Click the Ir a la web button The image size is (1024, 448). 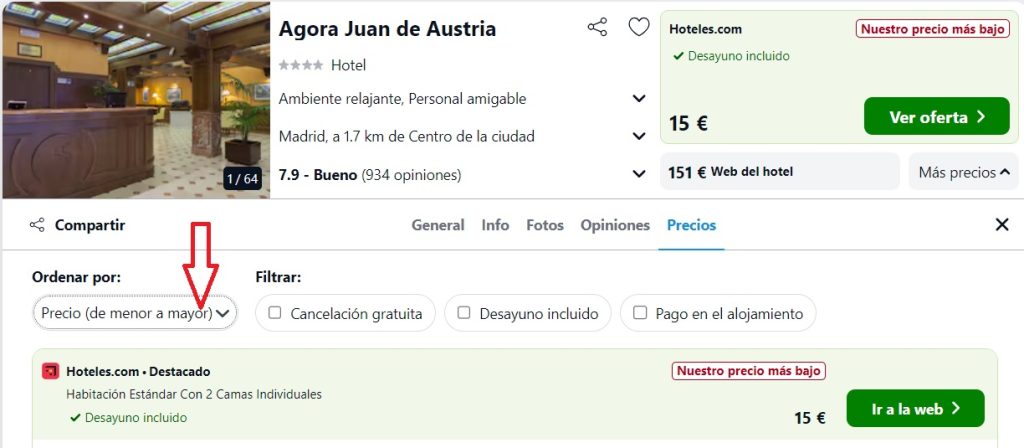coord(915,408)
